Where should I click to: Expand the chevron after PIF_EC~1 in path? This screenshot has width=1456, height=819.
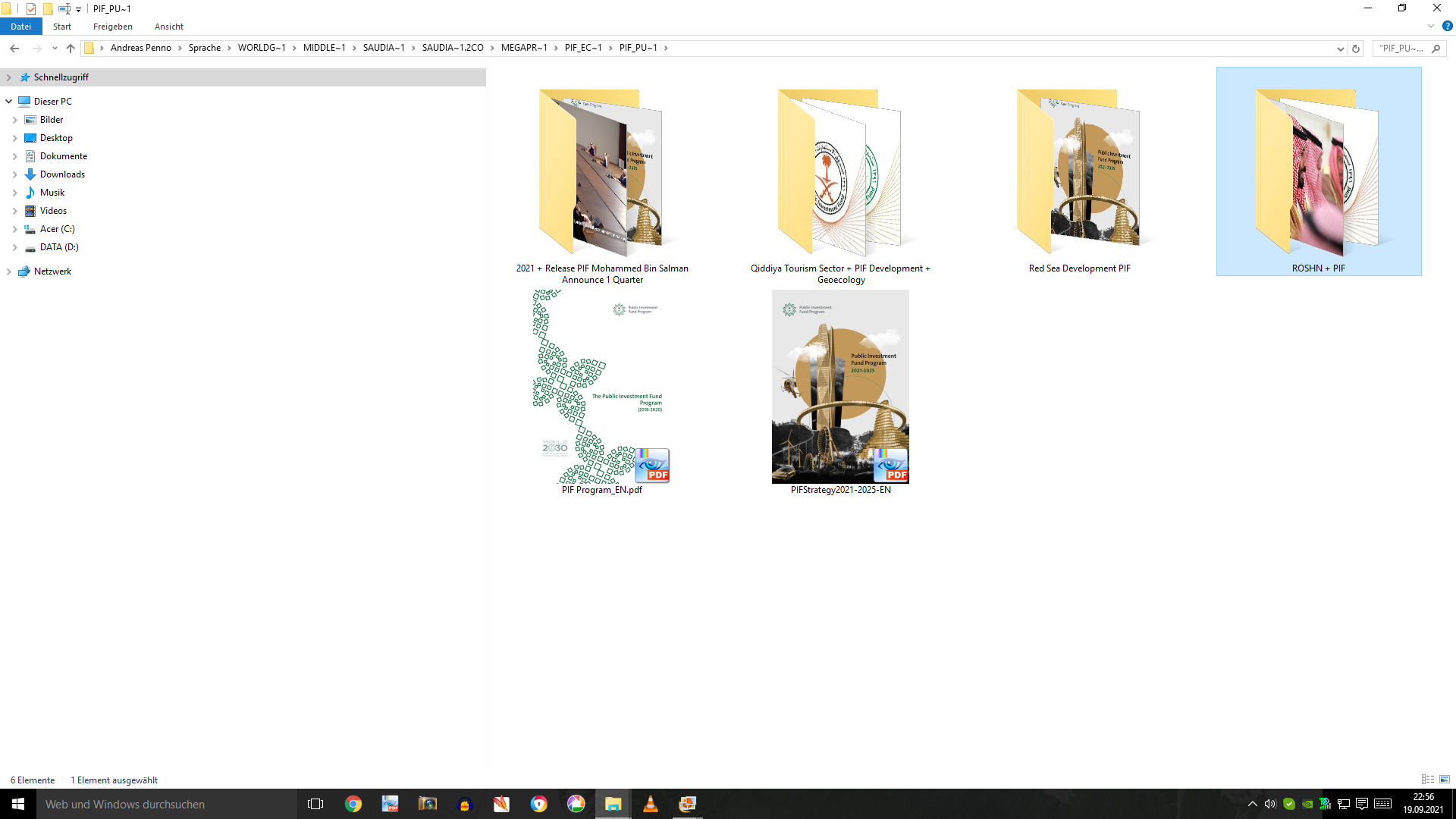[x=610, y=48]
